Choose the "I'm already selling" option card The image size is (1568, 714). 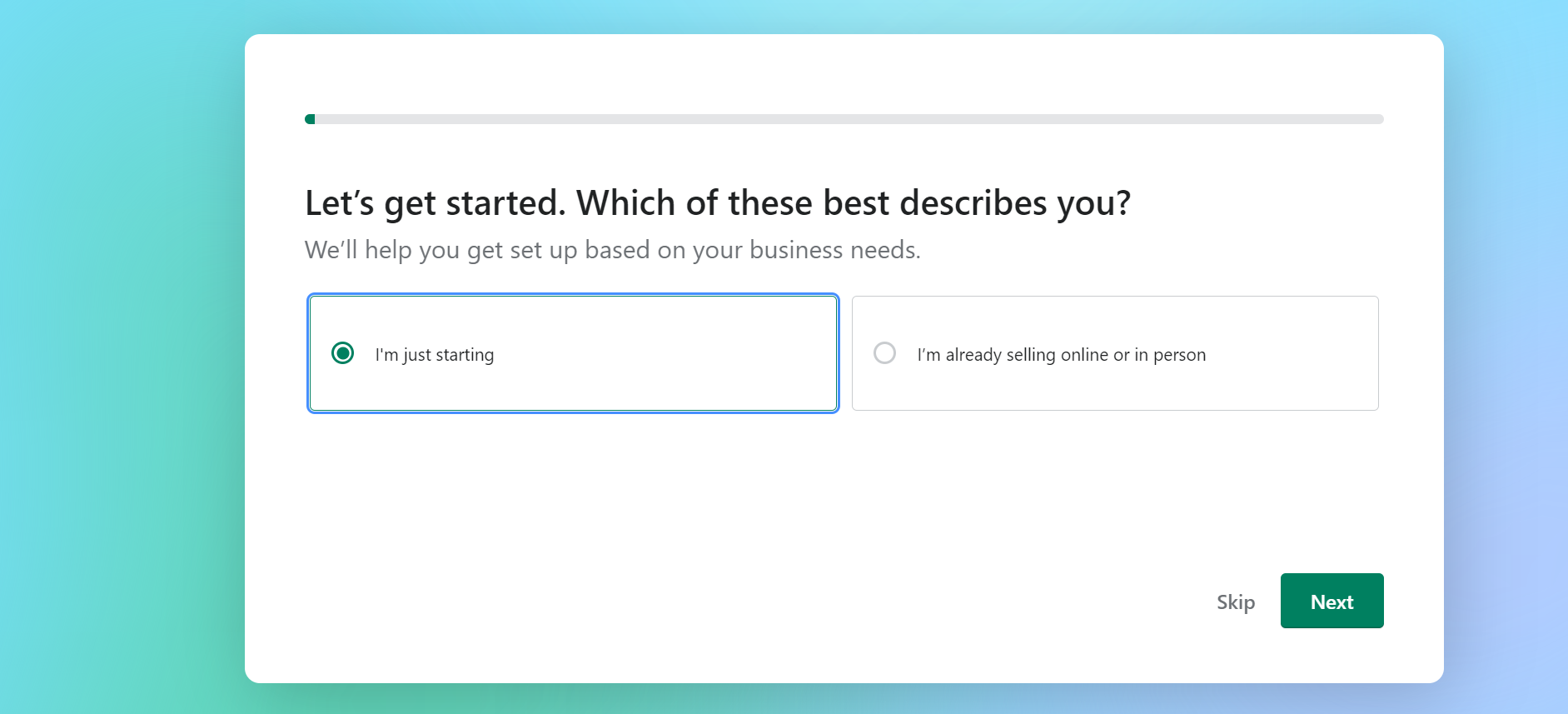[1116, 353]
